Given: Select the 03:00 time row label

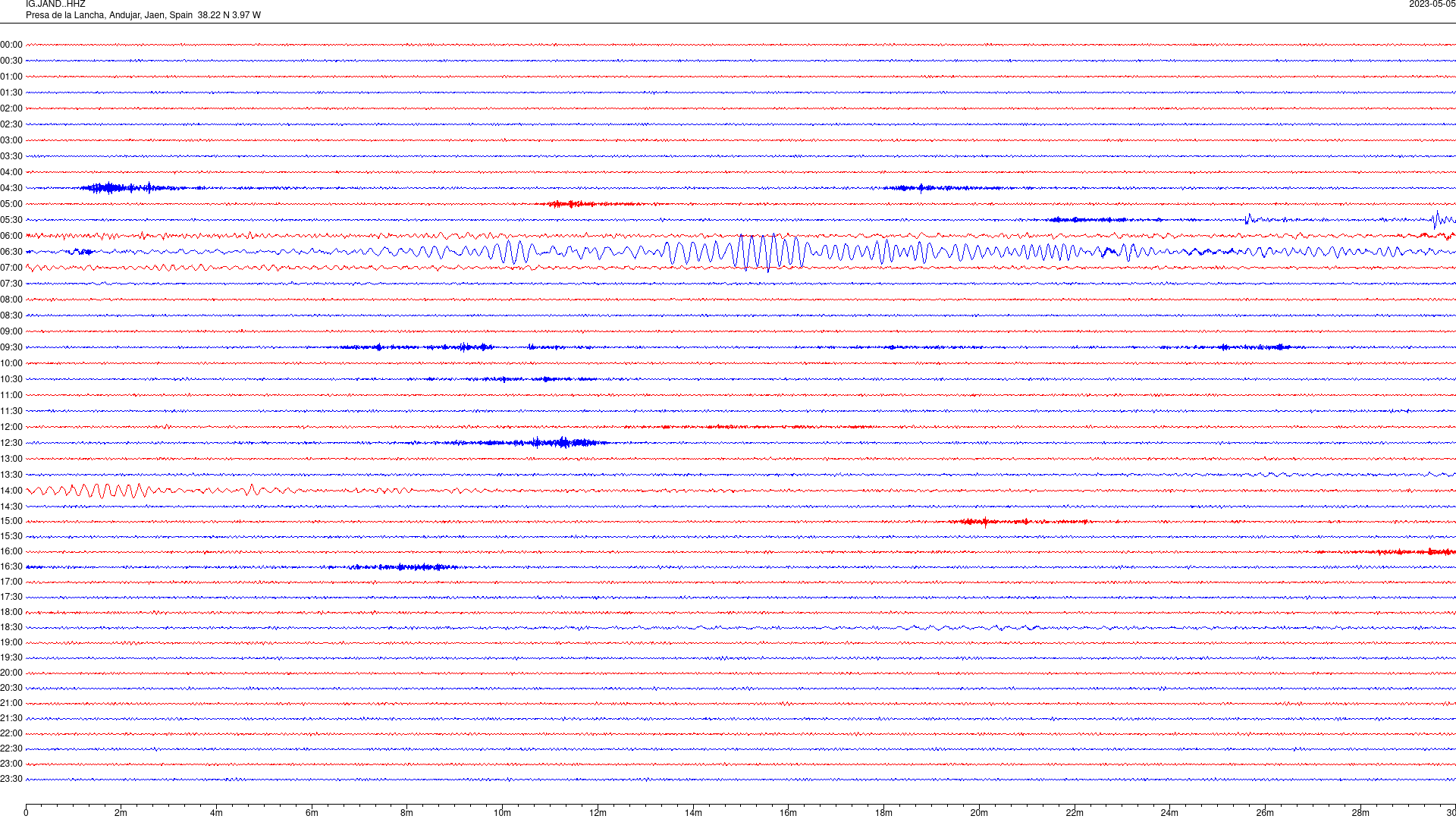Looking at the screenshot, I should [x=11, y=140].
